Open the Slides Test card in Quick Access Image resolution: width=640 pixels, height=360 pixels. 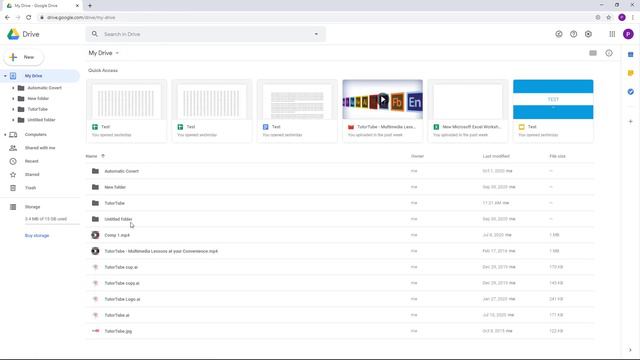(x=553, y=111)
